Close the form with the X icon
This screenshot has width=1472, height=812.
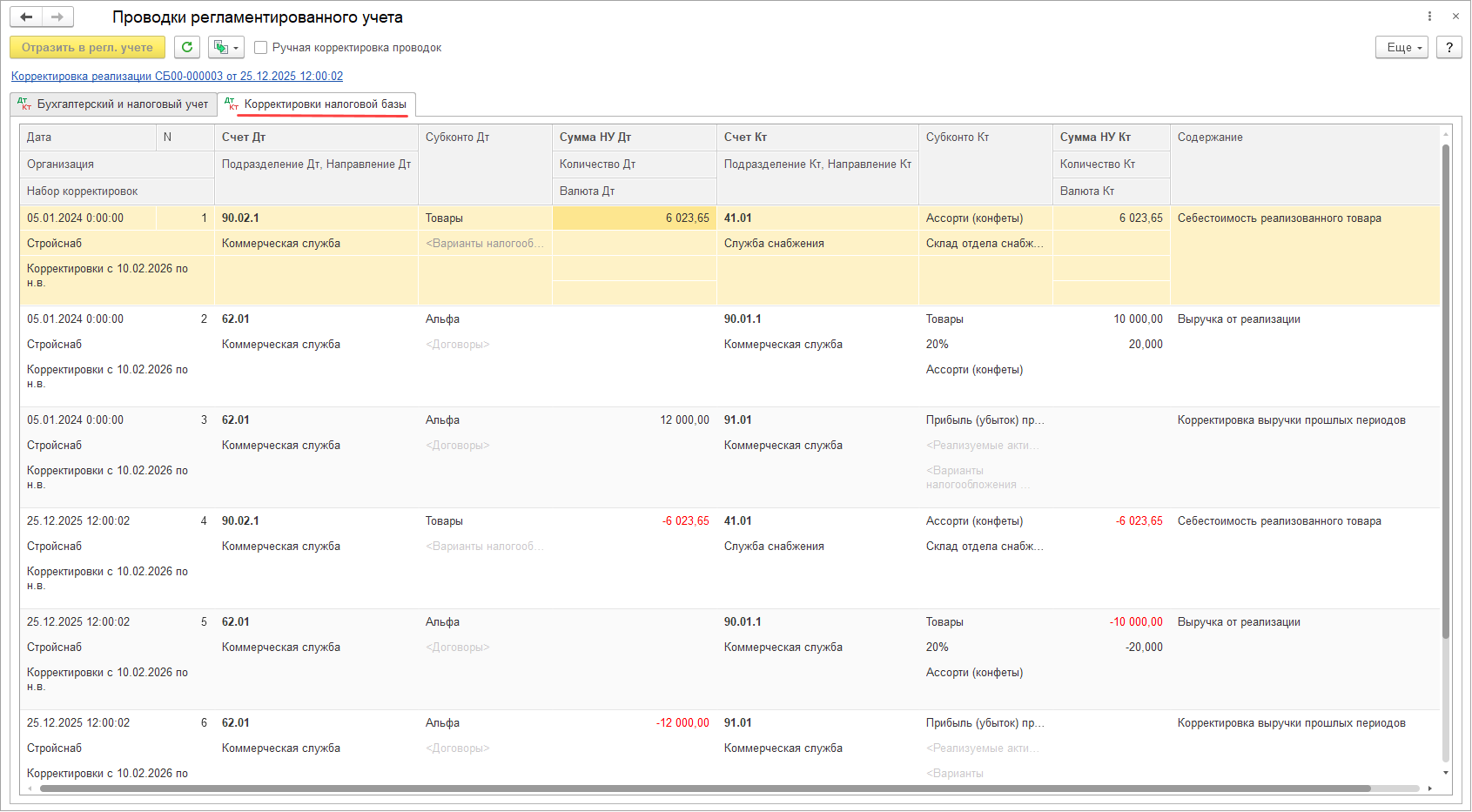(x=1455, y=17)
